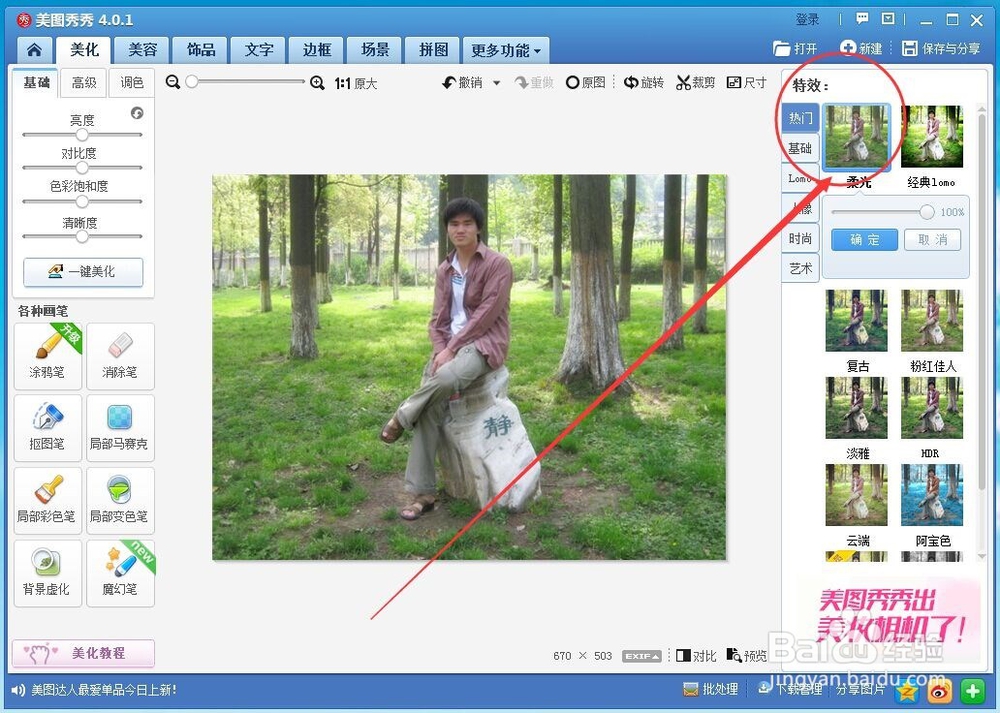
Task: Cancel the effect with 取消
Action: click(x=932, y=240)
